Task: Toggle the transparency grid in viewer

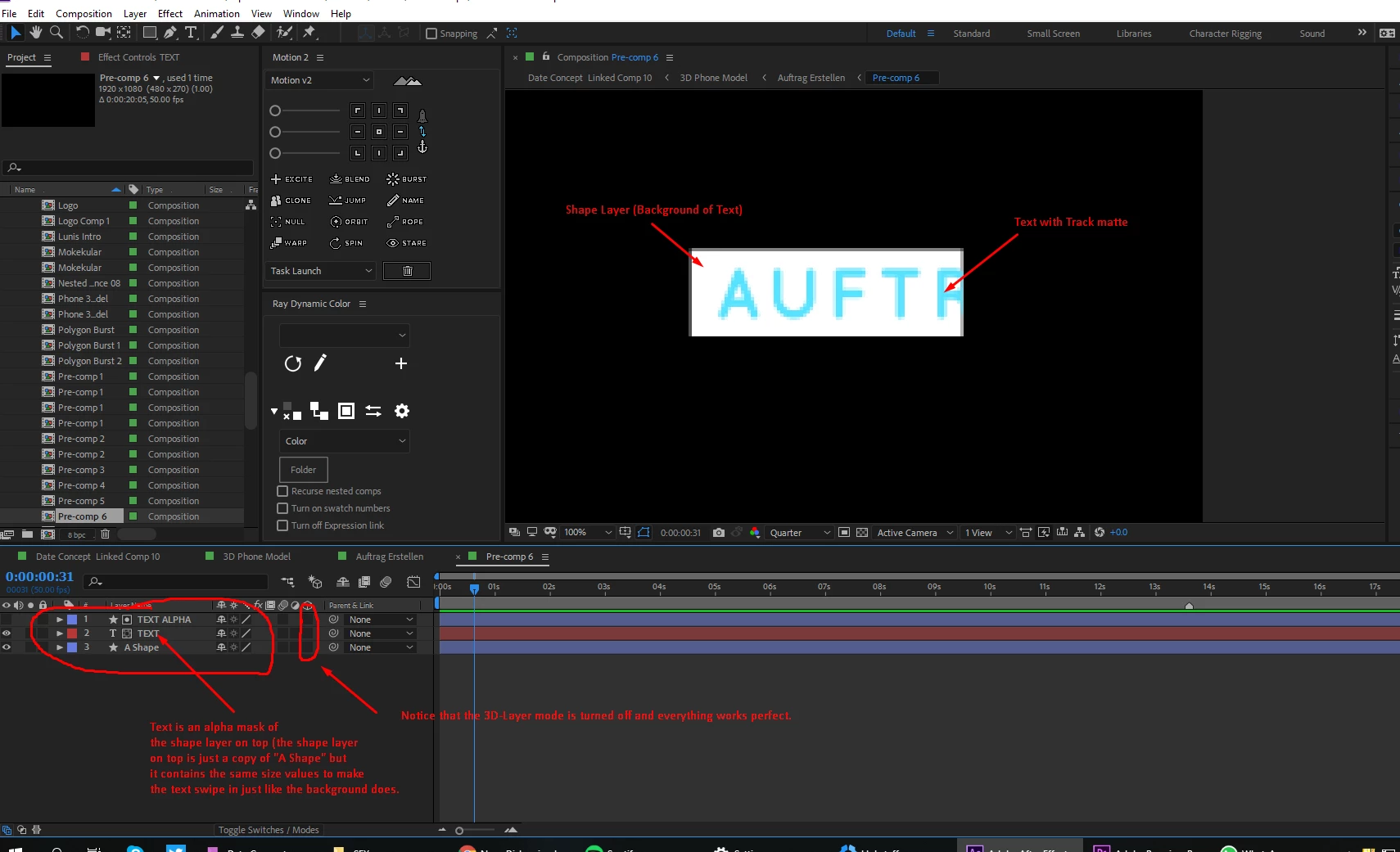Action: (862, 533)
